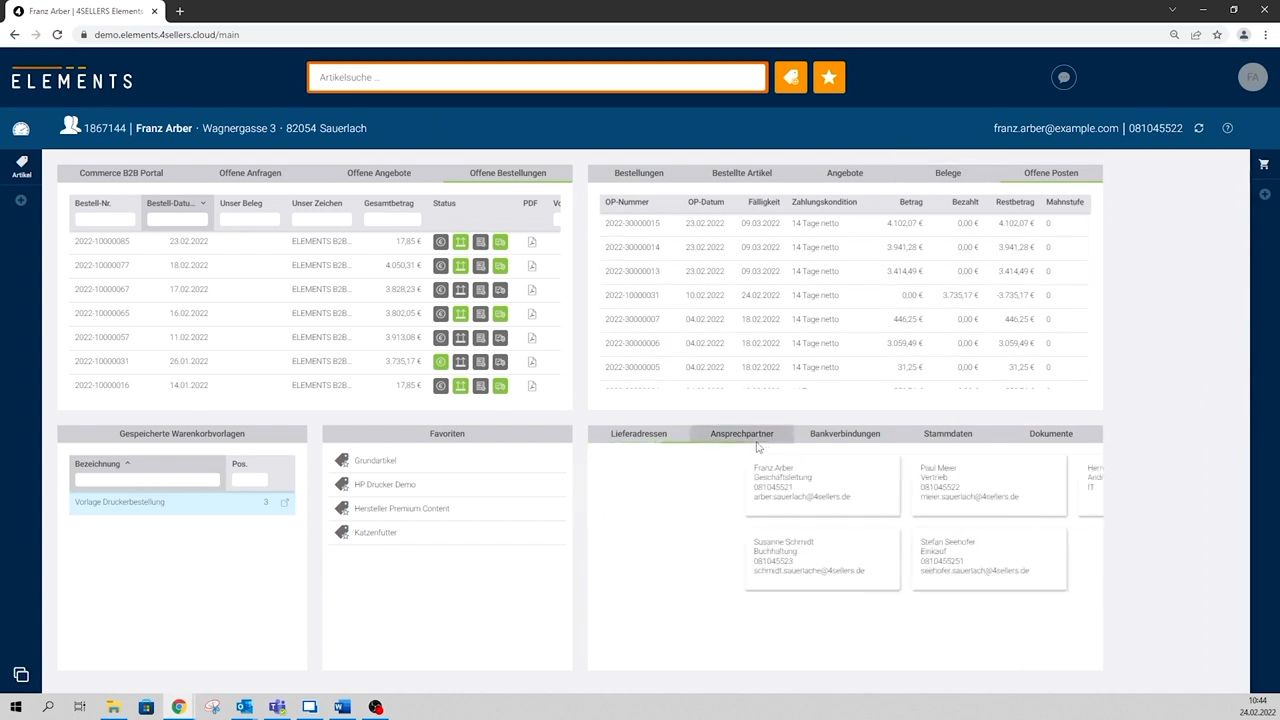This screenshot has width=1280, height=720.
Task: Switch to the Bankverbindungen tab
Action: [x=845, y=434]
